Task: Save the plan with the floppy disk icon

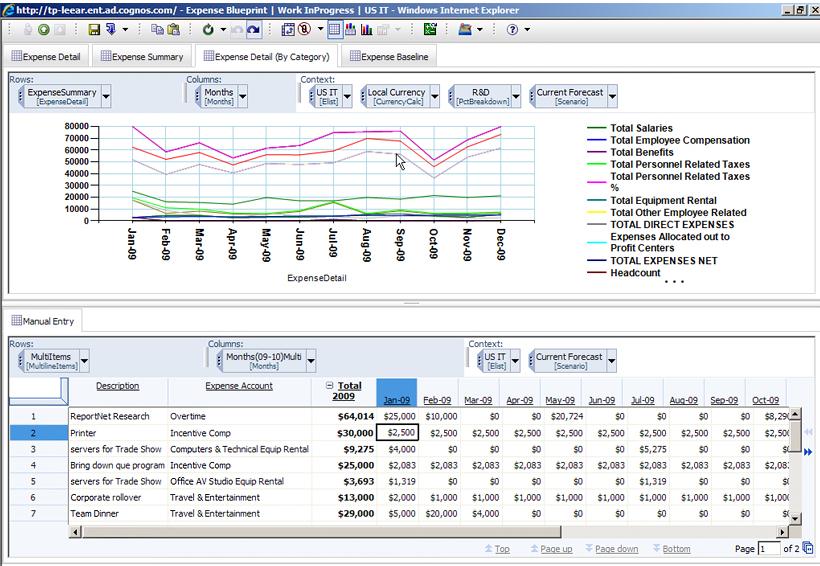Action: [94, 30]
